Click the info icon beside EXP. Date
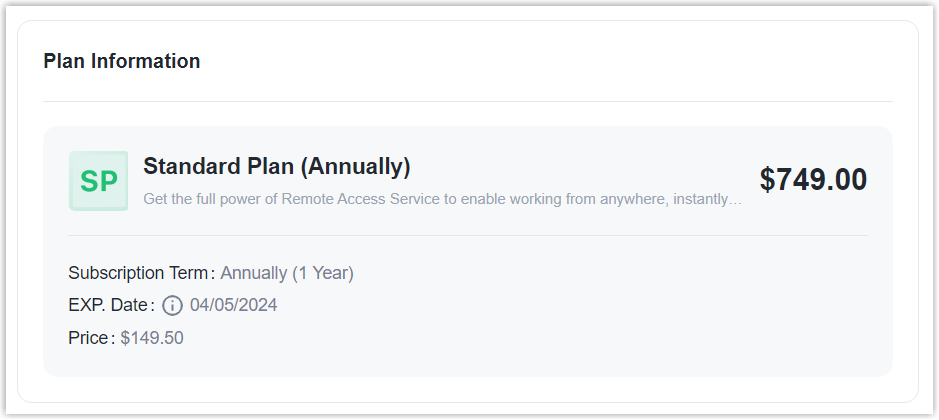939x420 pixels. (x=172, y=305)
